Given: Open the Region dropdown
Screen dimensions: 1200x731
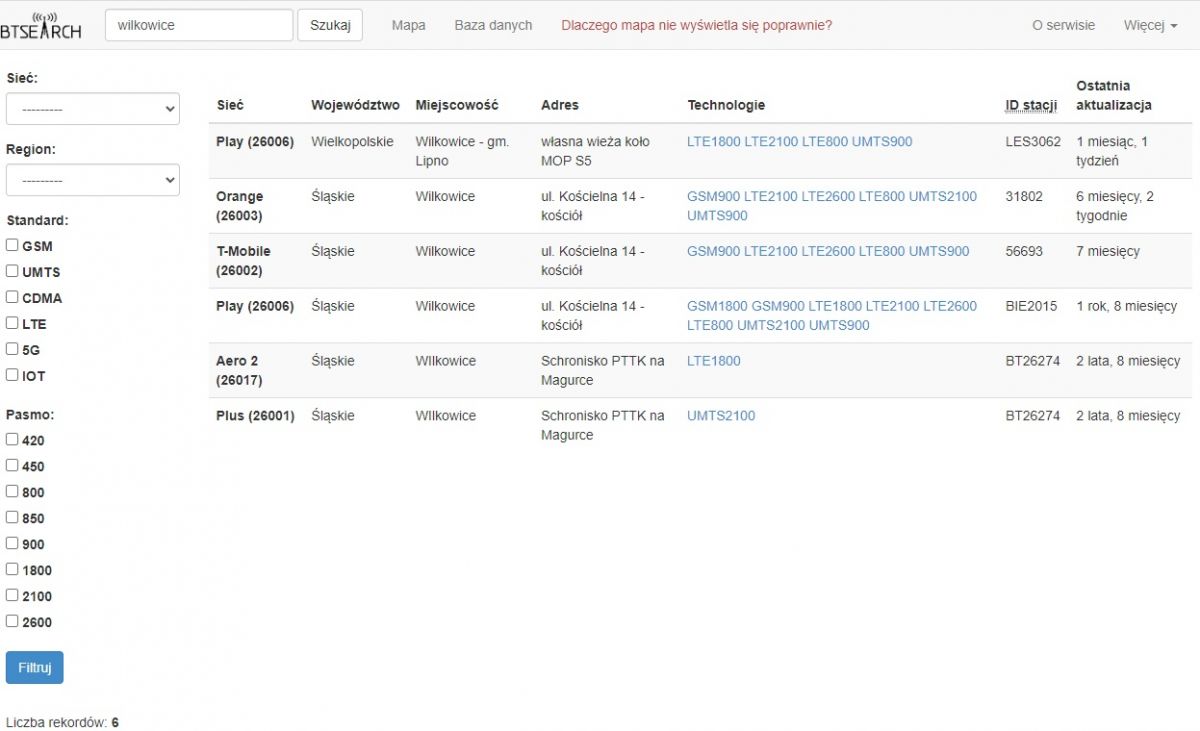Looking at the screenshot, I should point(93,180).
